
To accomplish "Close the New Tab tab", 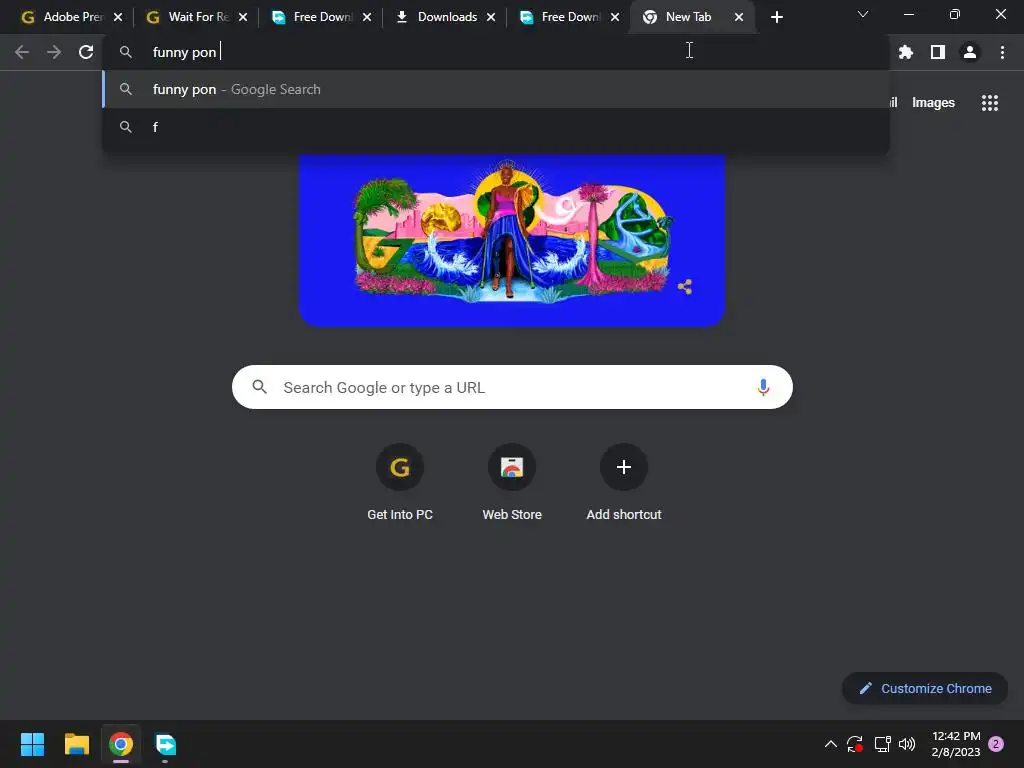I will [739, 17].
